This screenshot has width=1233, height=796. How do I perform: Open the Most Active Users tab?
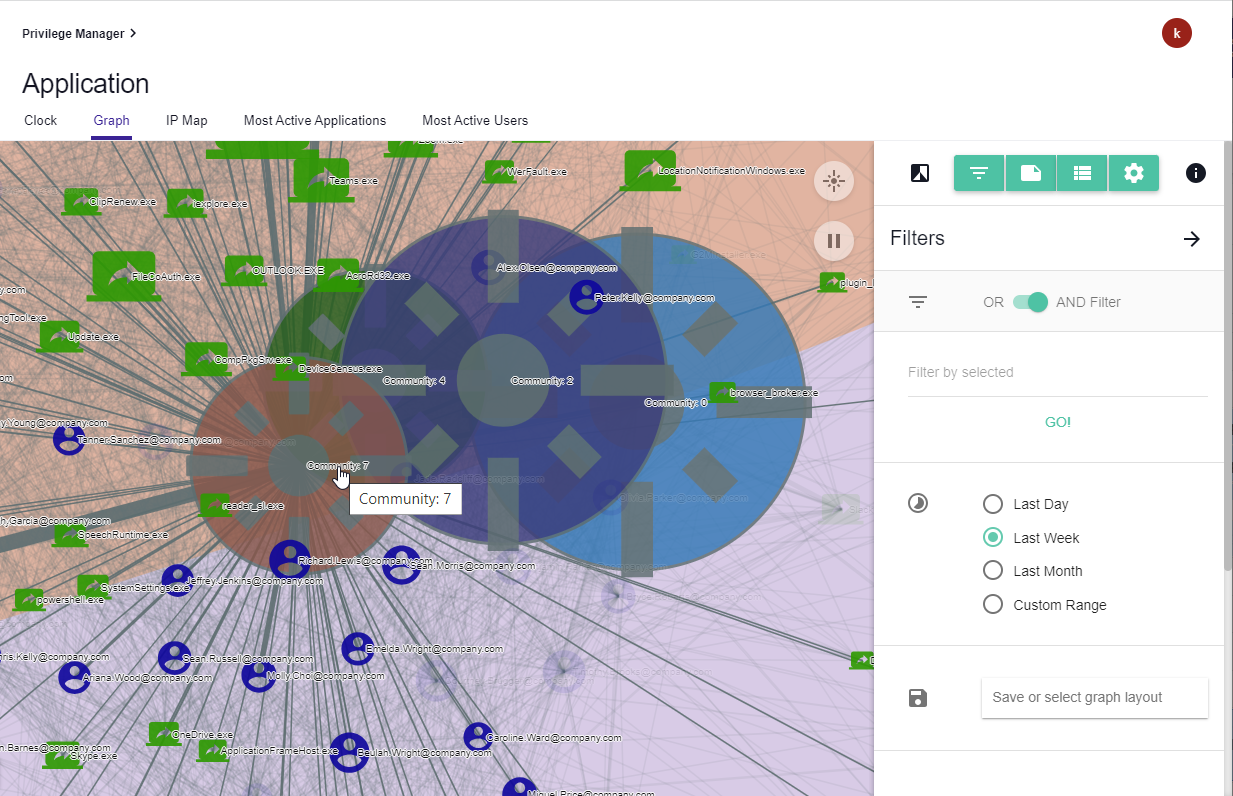(475, 120)
